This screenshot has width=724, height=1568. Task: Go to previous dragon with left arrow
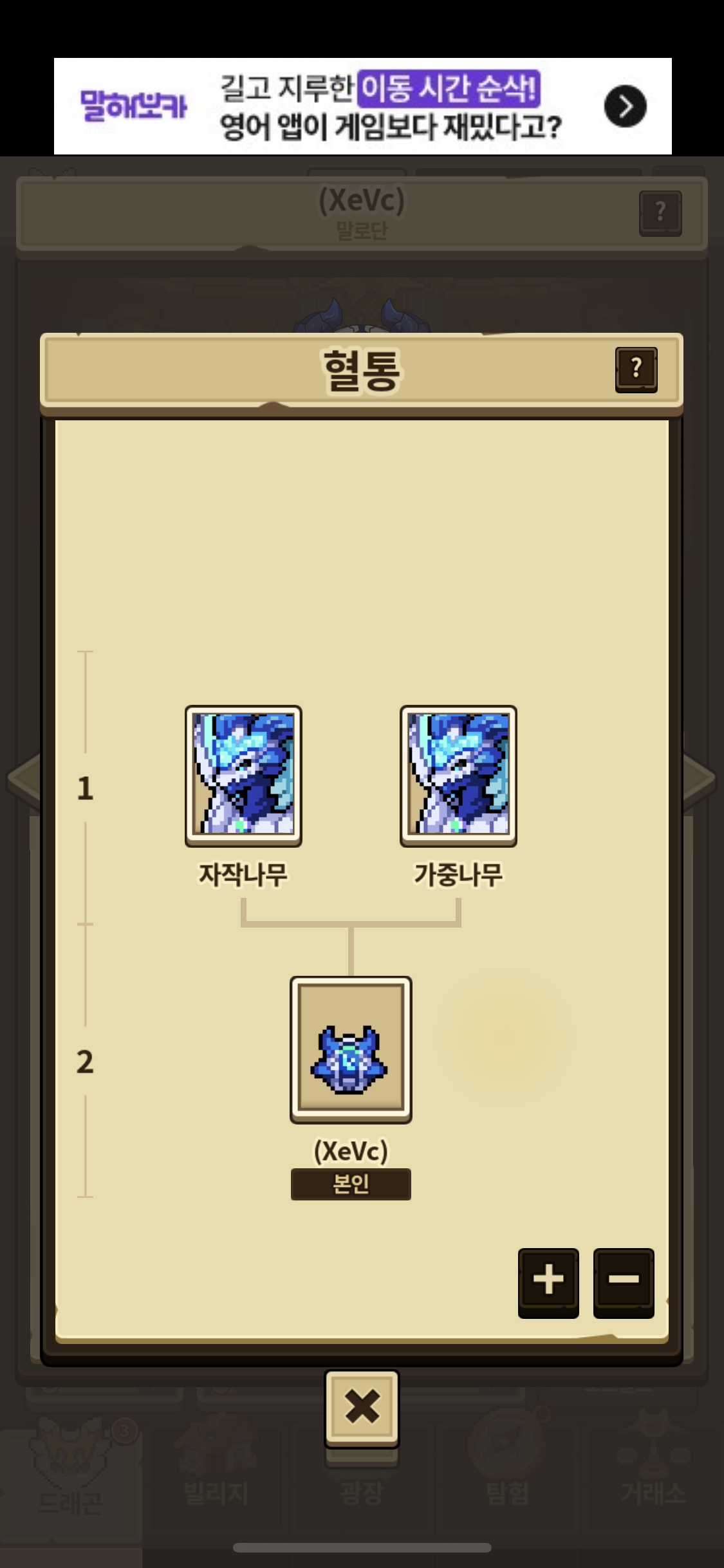pos(23,778)
